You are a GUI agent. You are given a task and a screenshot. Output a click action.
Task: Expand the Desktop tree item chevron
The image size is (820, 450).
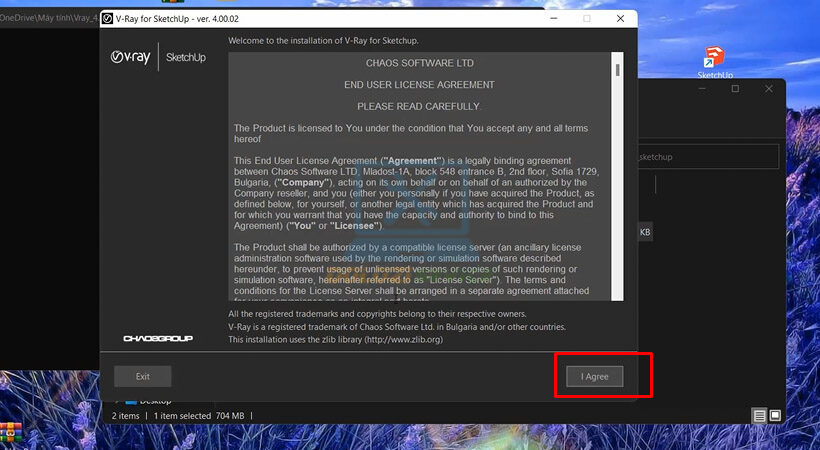click(x=116, y=401)
